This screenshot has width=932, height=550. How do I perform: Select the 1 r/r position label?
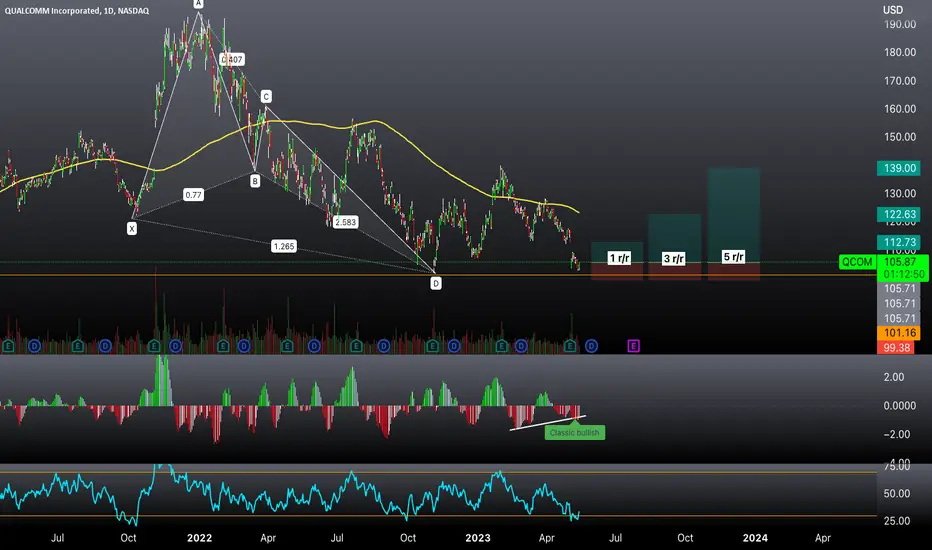(619, 258)
